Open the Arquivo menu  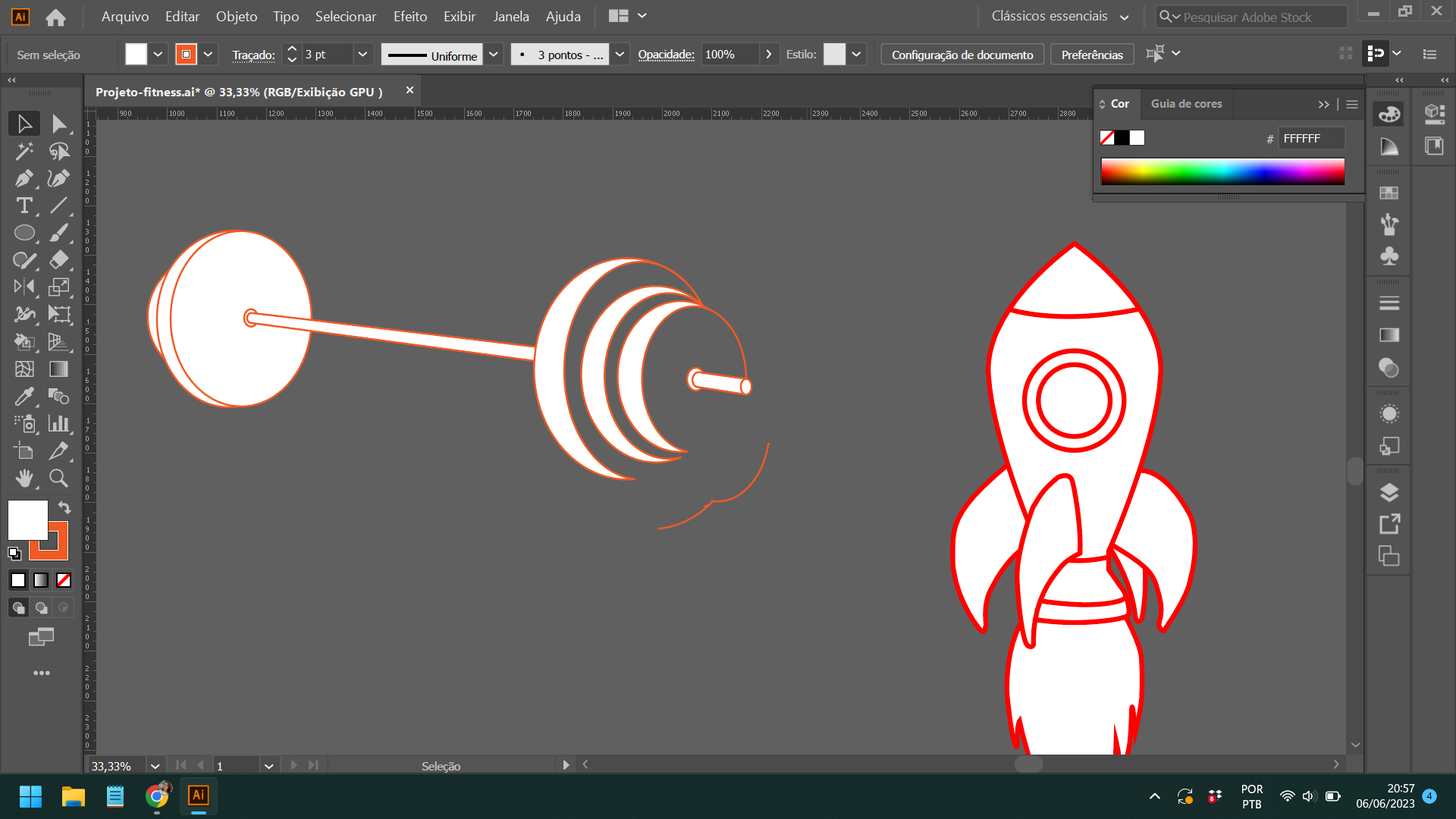(124, 16)
